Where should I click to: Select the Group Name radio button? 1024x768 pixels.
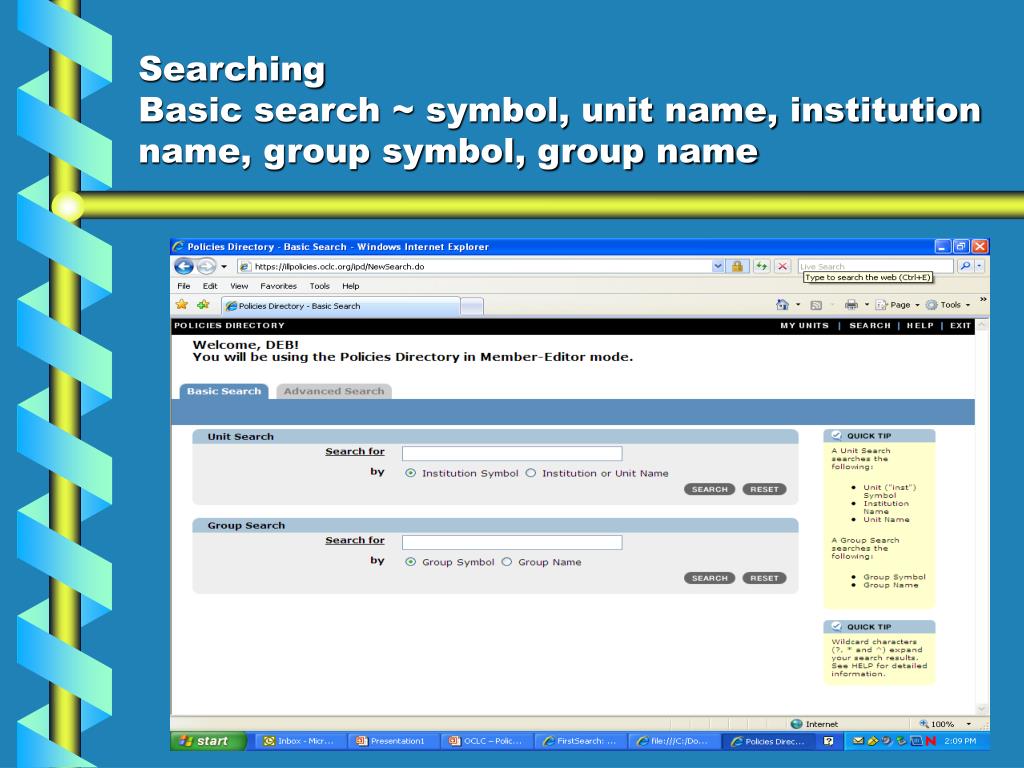(x=507, y=562)
